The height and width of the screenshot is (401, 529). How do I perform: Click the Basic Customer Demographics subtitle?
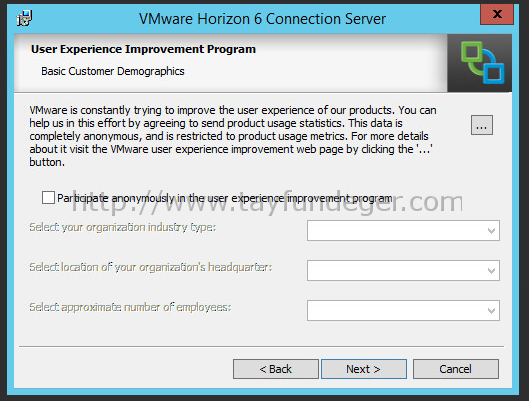[x=113, y=71]
